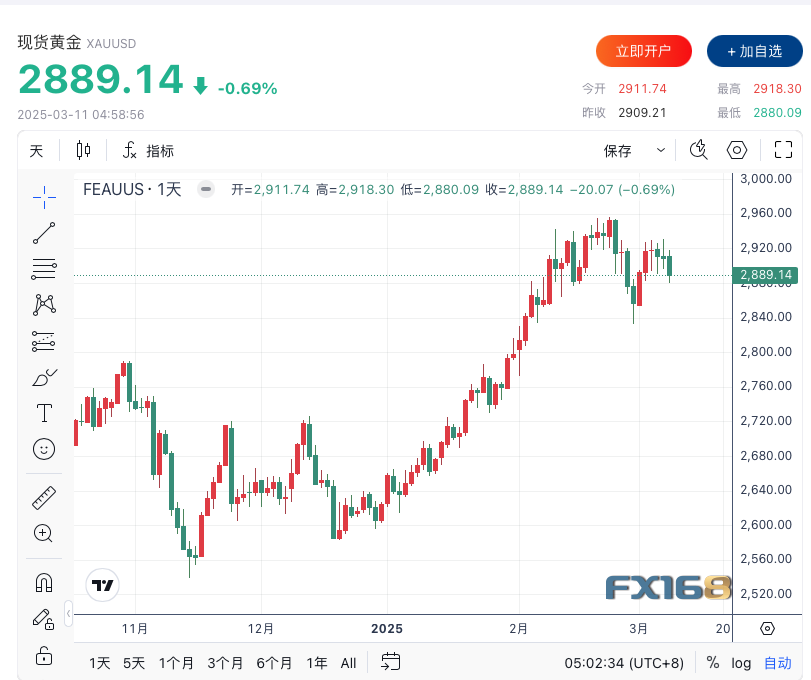Click the 立即开户 open account button
811x680 pixels.
[643, 51]
